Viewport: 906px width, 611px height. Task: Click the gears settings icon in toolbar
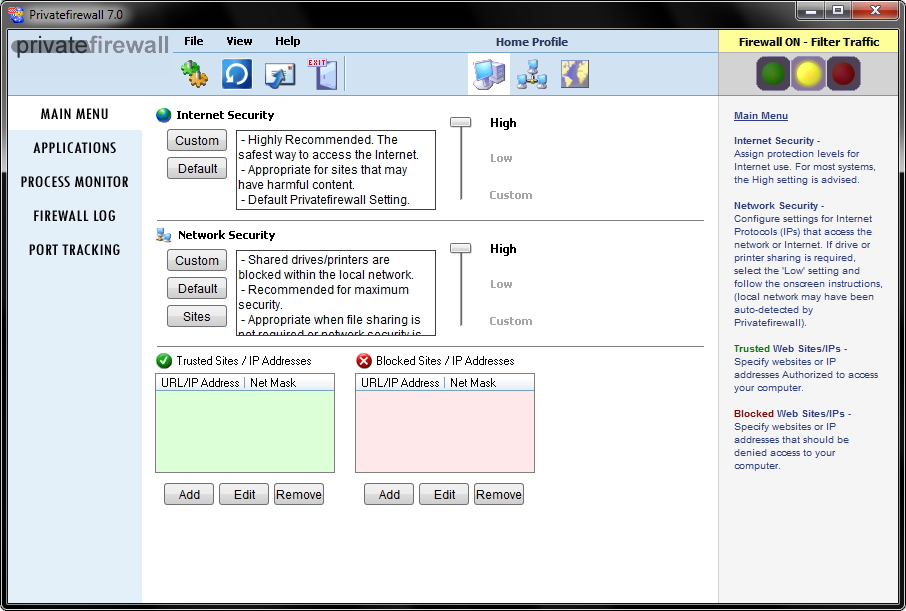tap(194, 74)
